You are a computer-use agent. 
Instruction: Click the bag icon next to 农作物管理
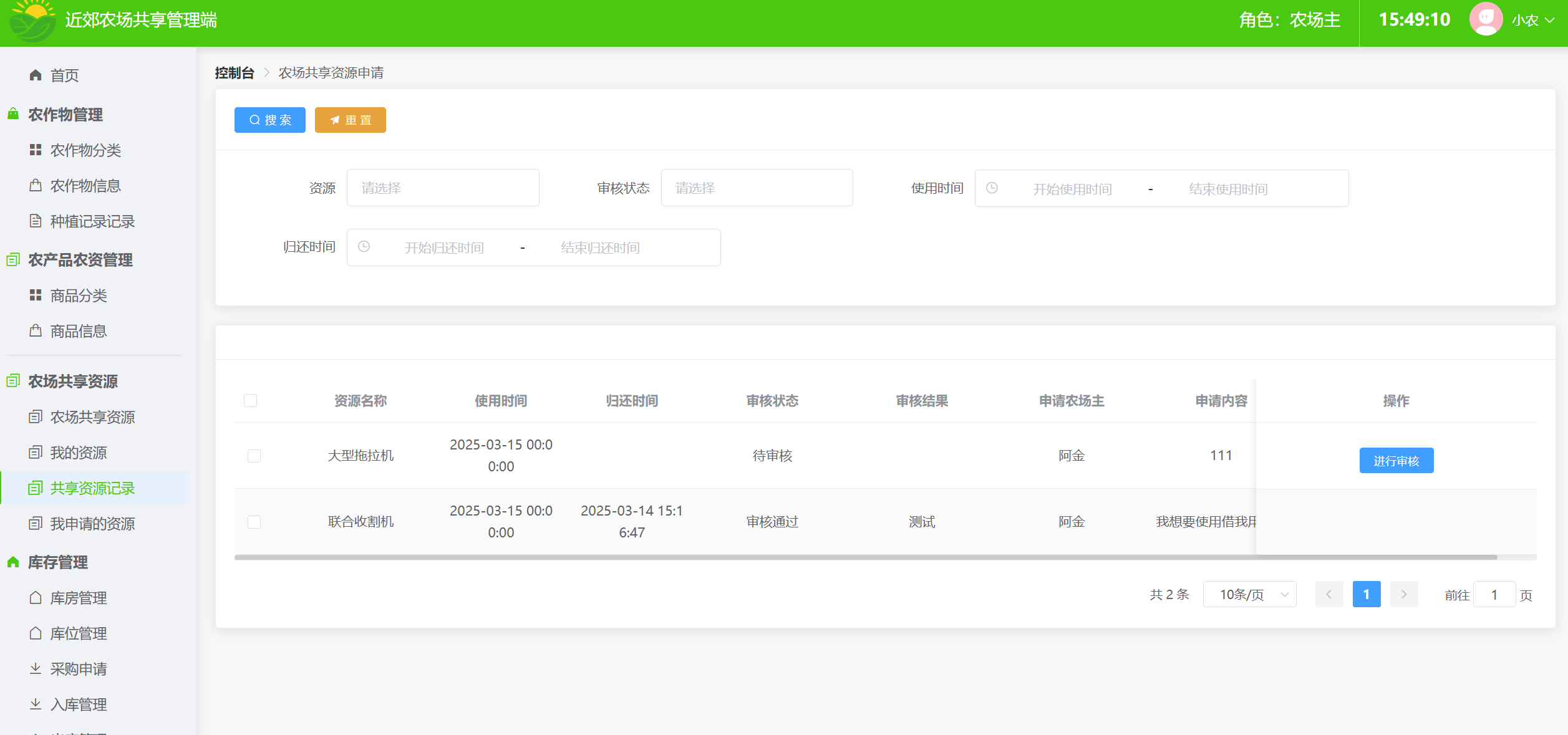click(x=13, y=114)
